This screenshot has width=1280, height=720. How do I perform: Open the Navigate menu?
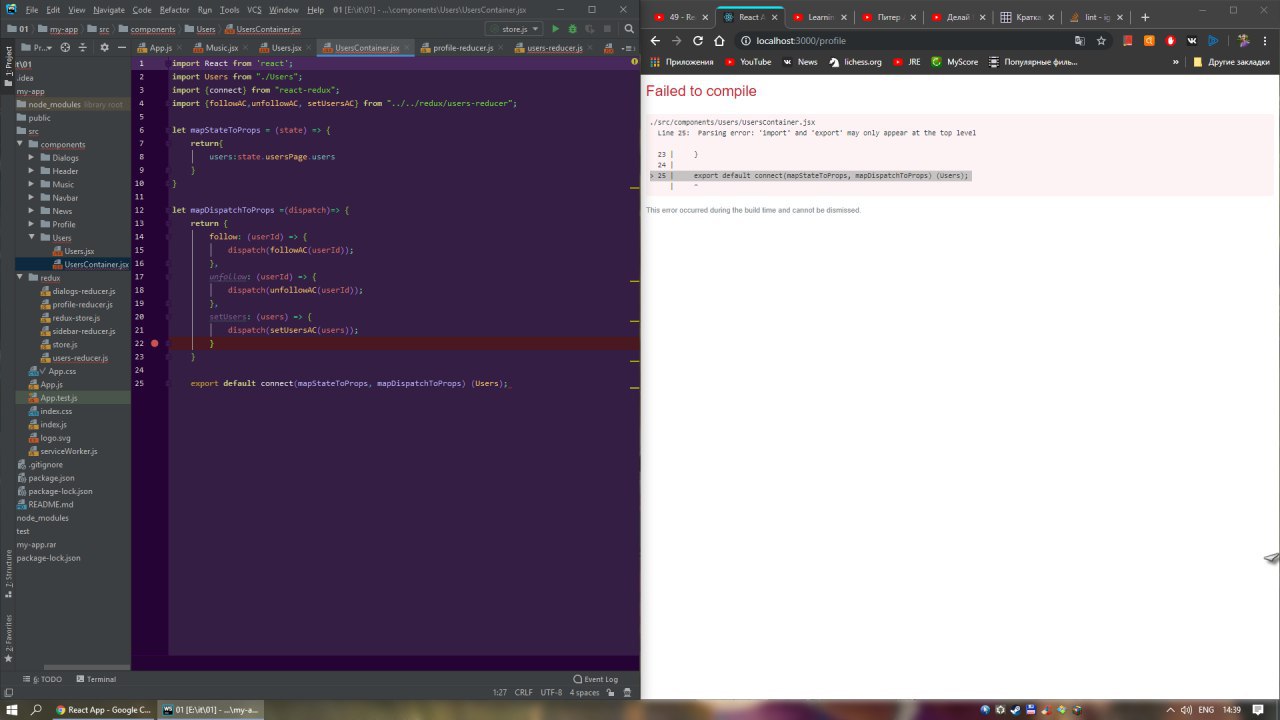pyautogui.click(x=109, y=9)
